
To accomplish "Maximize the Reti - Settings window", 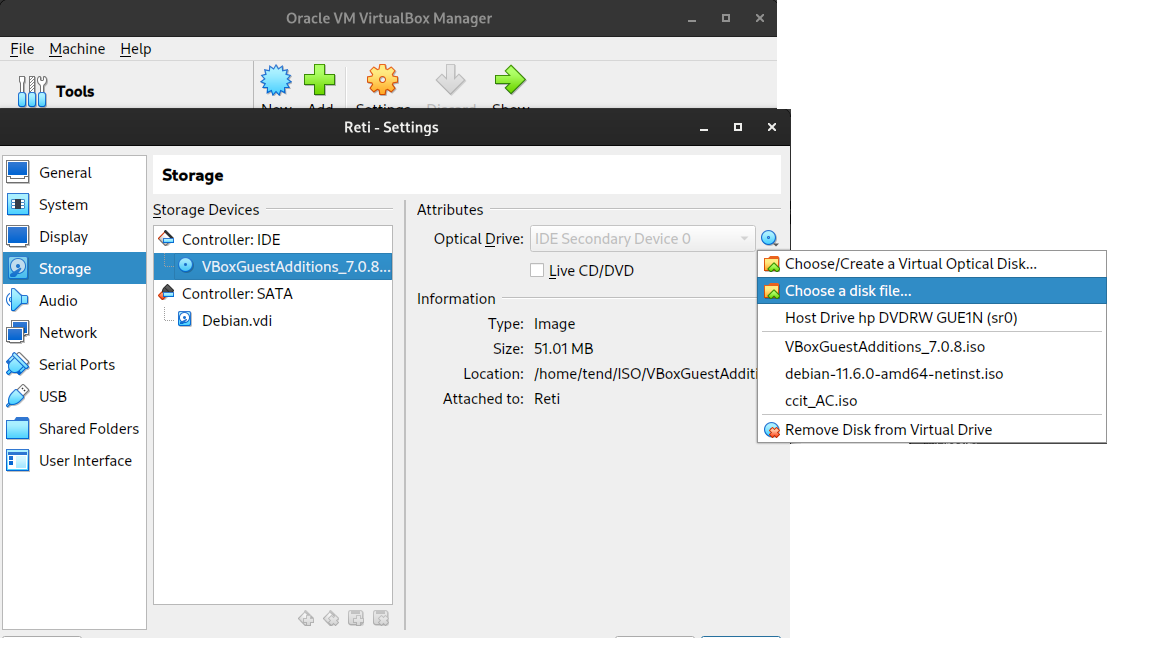I will pyautogui.click(x=738, y=128).
